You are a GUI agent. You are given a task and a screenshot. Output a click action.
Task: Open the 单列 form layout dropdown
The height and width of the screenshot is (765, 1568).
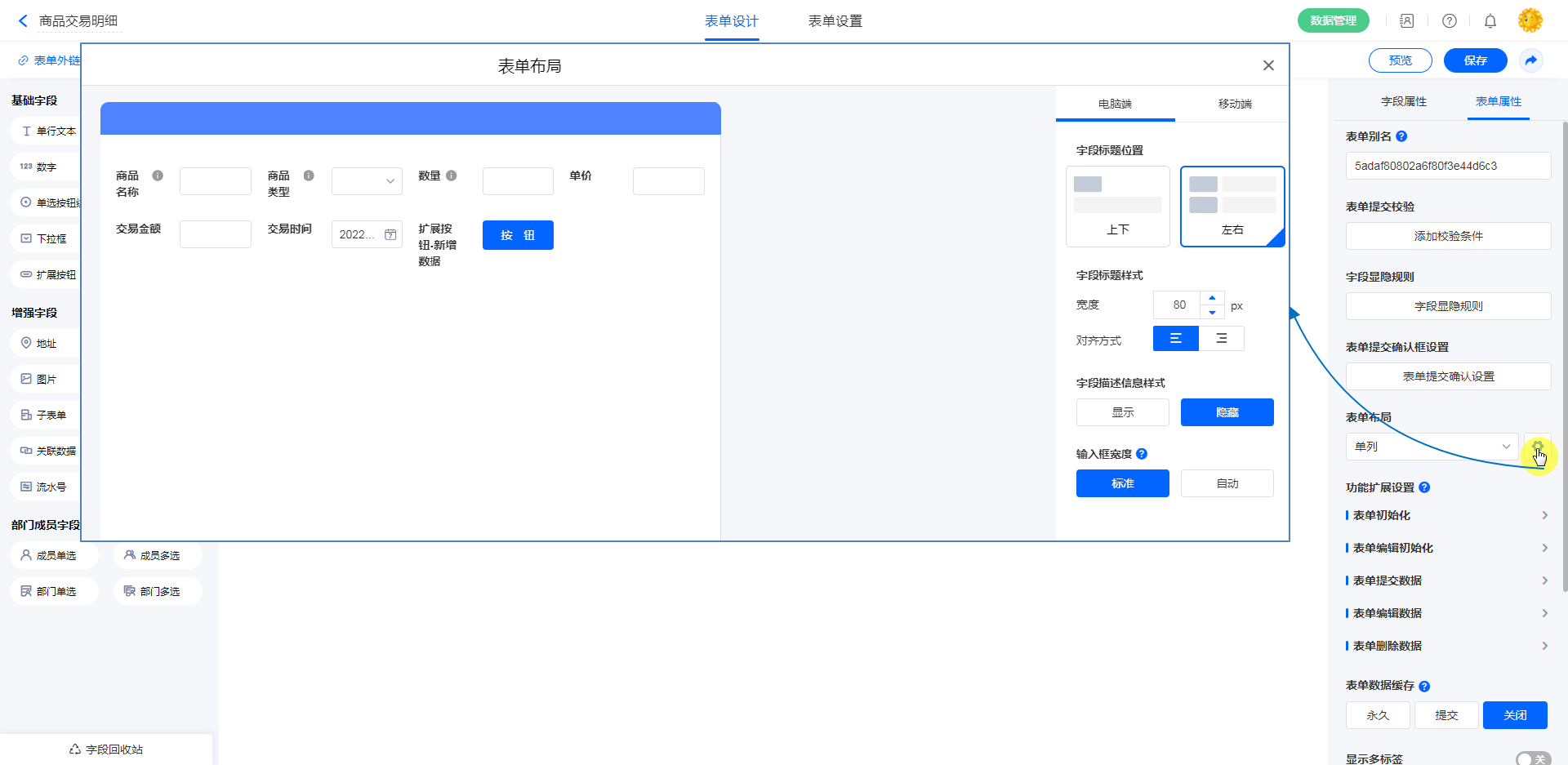1432,447
